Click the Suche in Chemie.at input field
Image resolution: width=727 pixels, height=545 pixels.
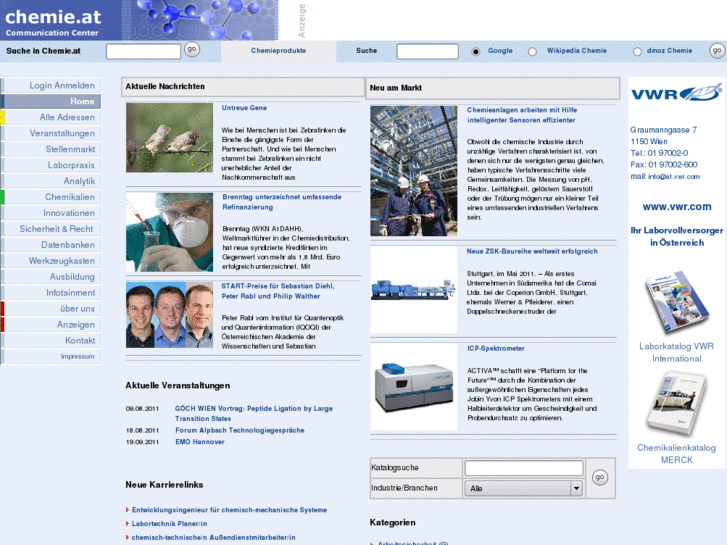click(143, 51)
